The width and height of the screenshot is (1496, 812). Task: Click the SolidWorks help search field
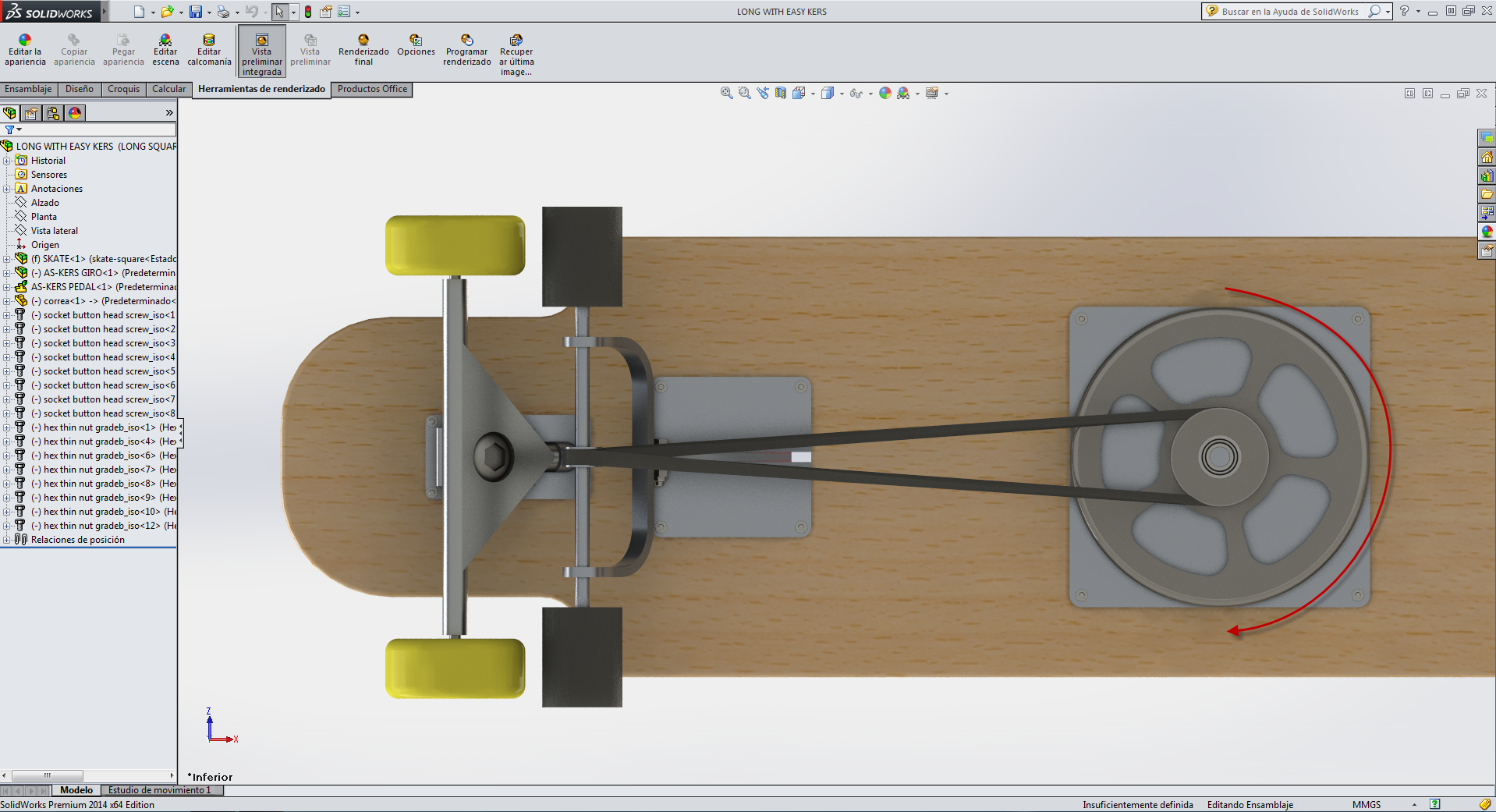pos(1289,12)
